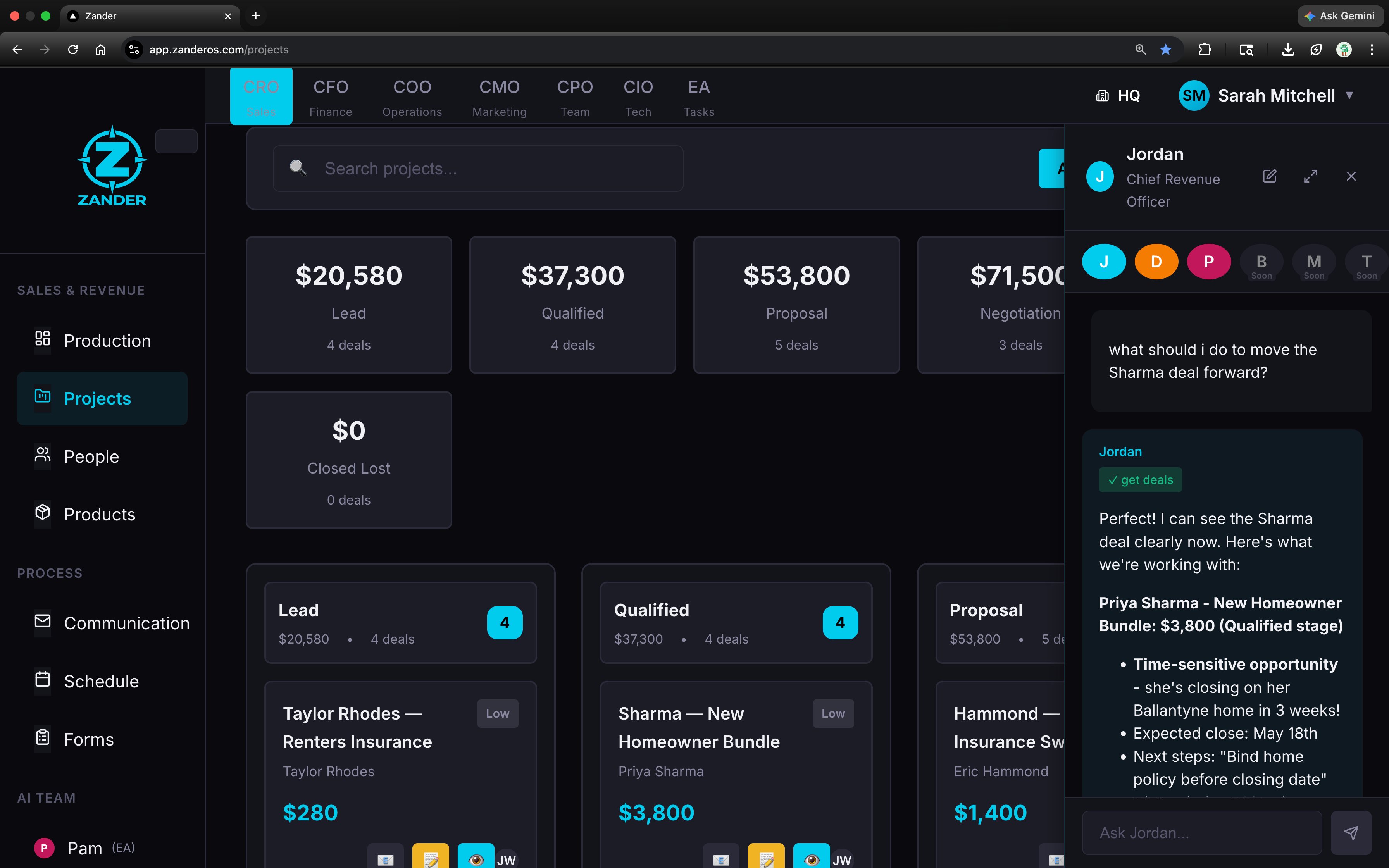This screenshot has width=1389, height=868.
Task: Open the Lead $20,580 summary card
Action: (x=349, y=305)
